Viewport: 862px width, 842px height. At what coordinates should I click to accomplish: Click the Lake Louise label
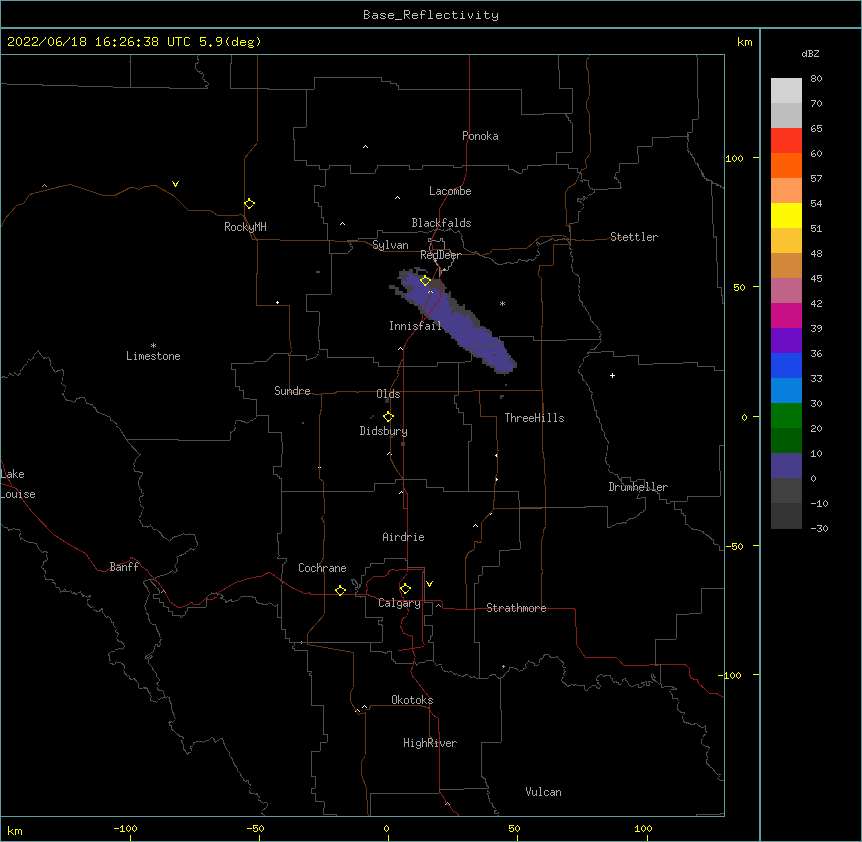tap(18, 484)
